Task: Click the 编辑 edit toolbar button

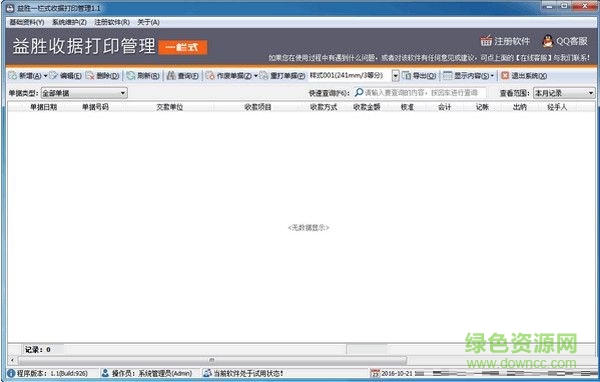Action: coord(65,76)
